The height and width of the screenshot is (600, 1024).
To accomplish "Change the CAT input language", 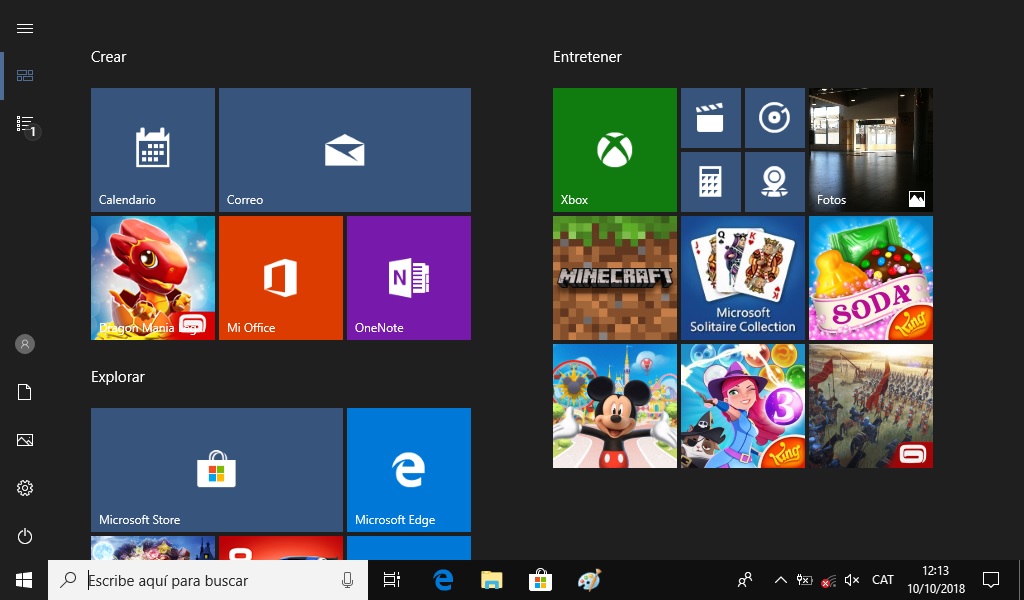I will click(x=883, y=580).
